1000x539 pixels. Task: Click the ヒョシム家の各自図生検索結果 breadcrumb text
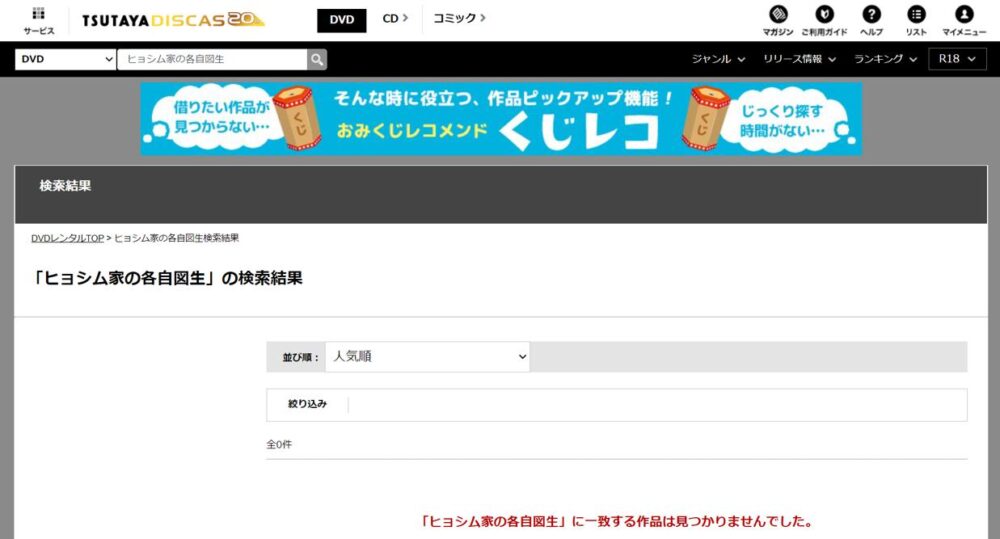(x=177, y=238)
